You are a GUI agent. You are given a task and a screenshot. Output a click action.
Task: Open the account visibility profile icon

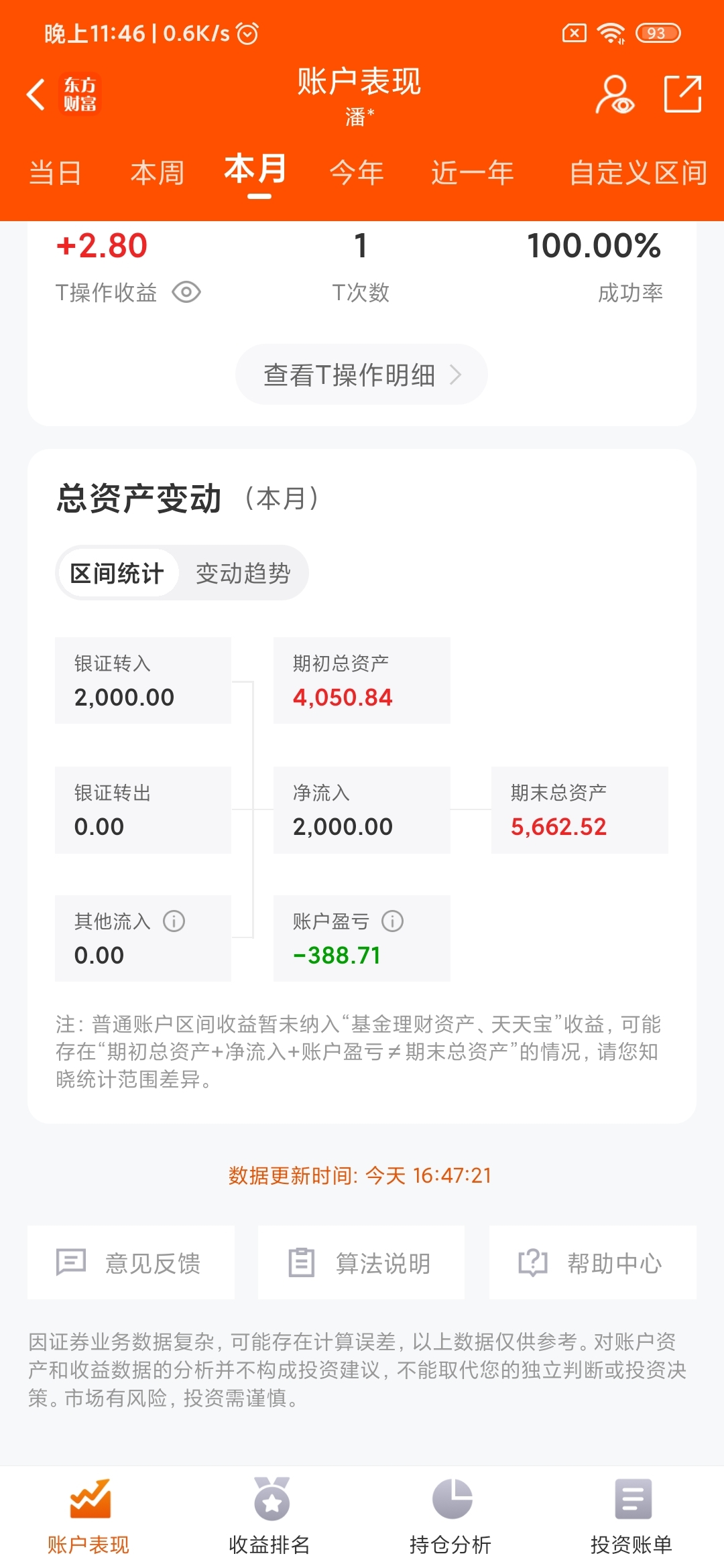pyautogui.click(x=615, y=94)
